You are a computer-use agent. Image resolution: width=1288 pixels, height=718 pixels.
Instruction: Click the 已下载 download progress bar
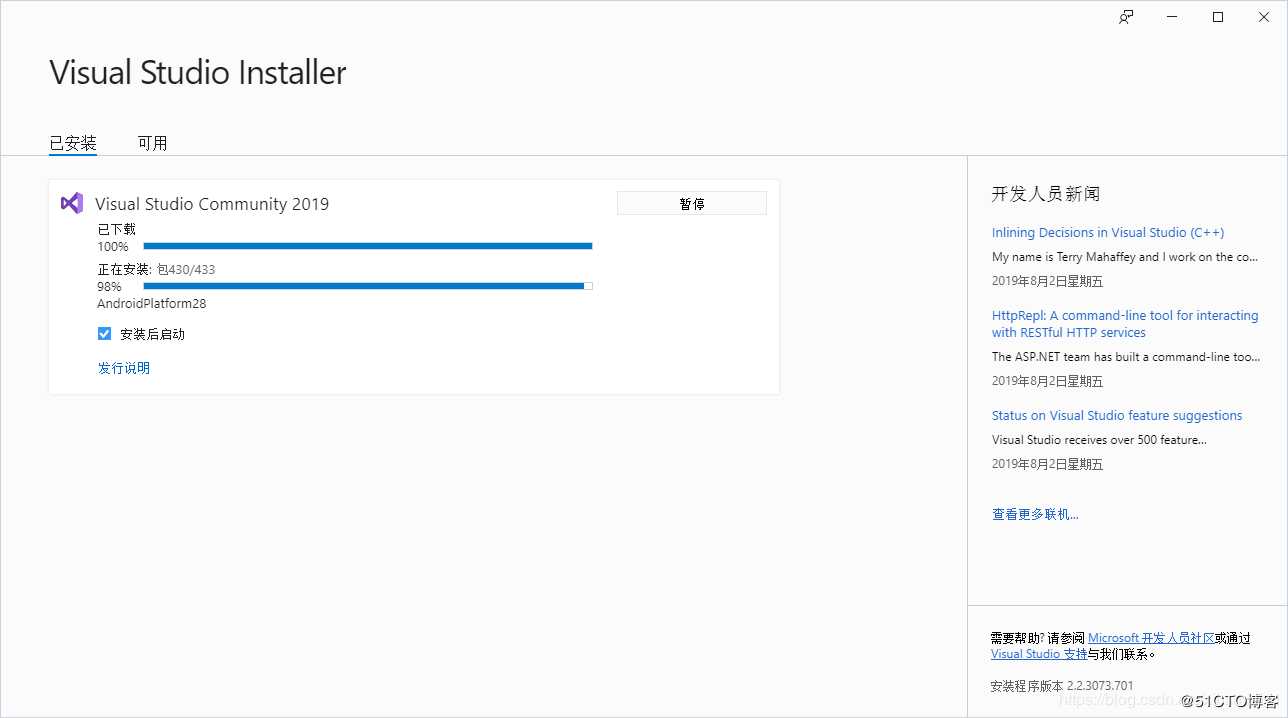pos(368,246)
